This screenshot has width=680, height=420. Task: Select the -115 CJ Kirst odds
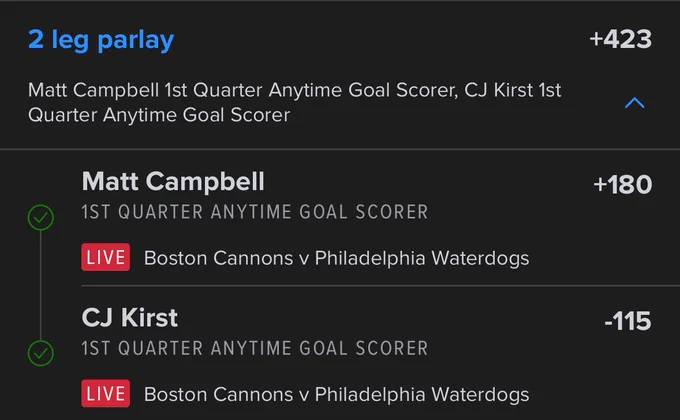pos(628,321)
